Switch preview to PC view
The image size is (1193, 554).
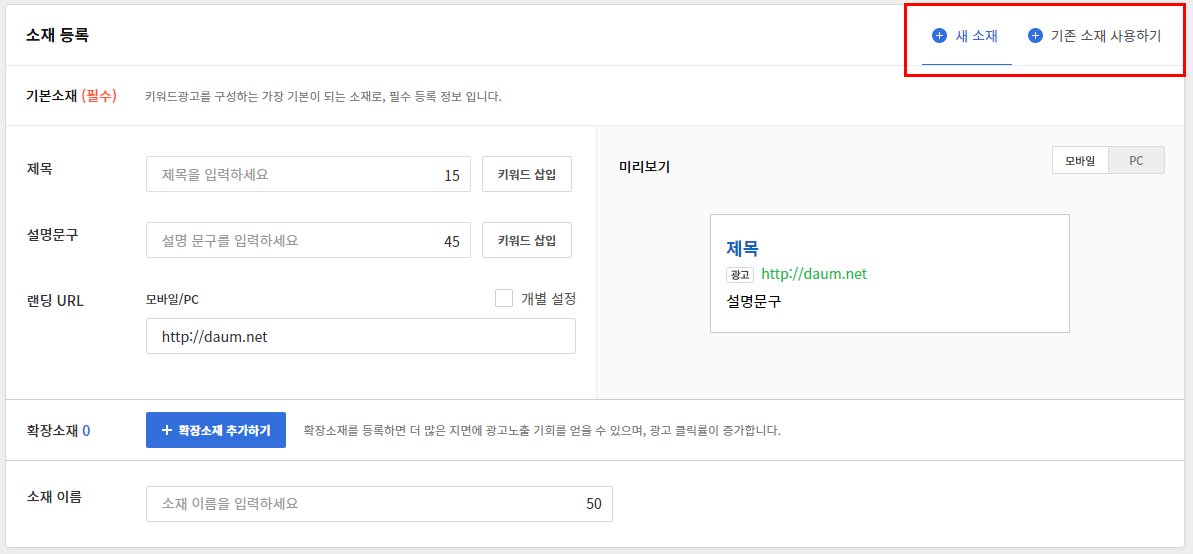pos(1136,161)
